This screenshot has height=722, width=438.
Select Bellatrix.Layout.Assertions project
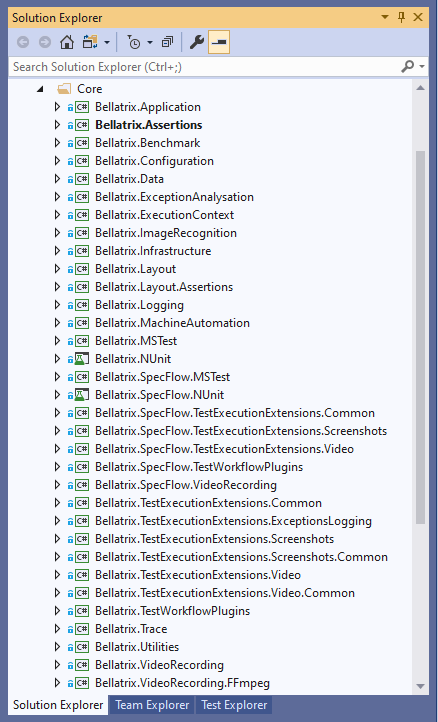pos(164,287)
